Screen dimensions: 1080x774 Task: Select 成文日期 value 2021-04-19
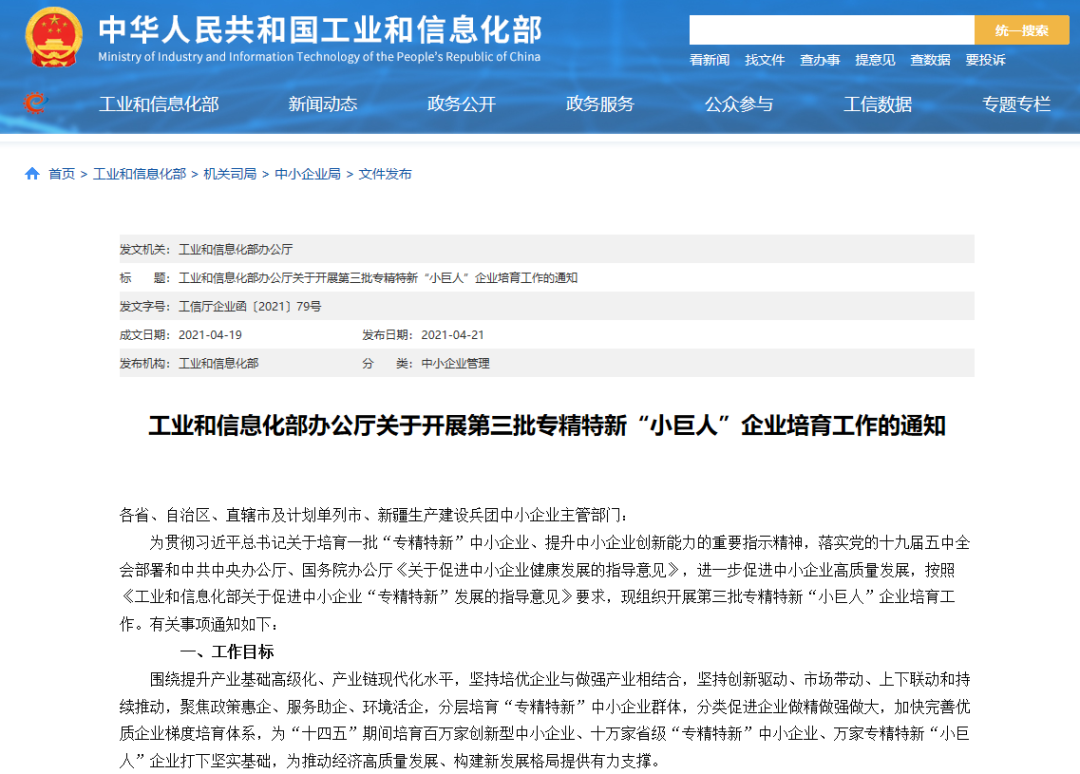click(210, 335)
